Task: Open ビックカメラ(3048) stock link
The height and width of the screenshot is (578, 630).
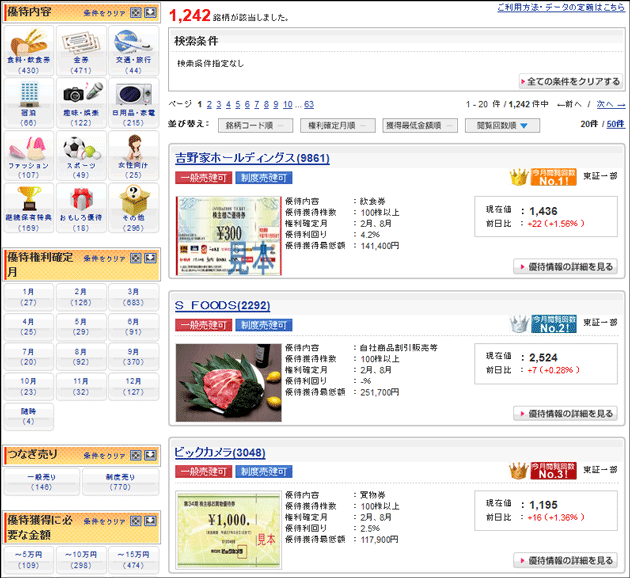Action: tap(220, 453)
